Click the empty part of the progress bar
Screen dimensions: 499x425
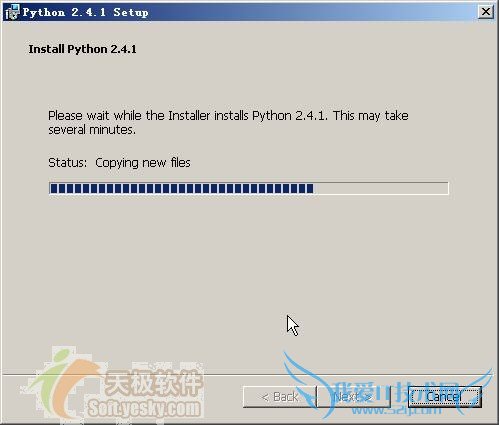(381, 188)
